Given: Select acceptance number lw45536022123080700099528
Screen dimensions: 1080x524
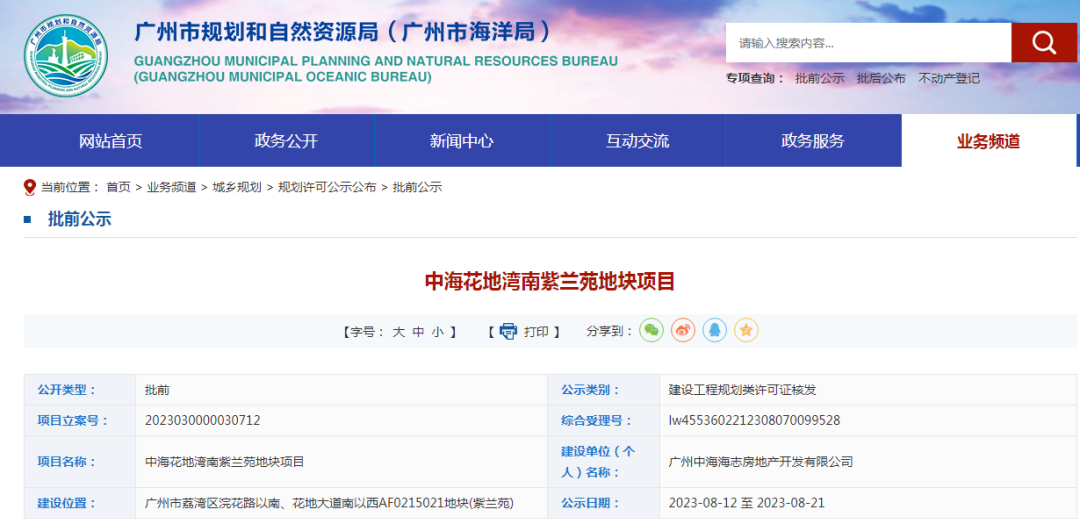Looking at the screenshot, I should coord(754,420).
